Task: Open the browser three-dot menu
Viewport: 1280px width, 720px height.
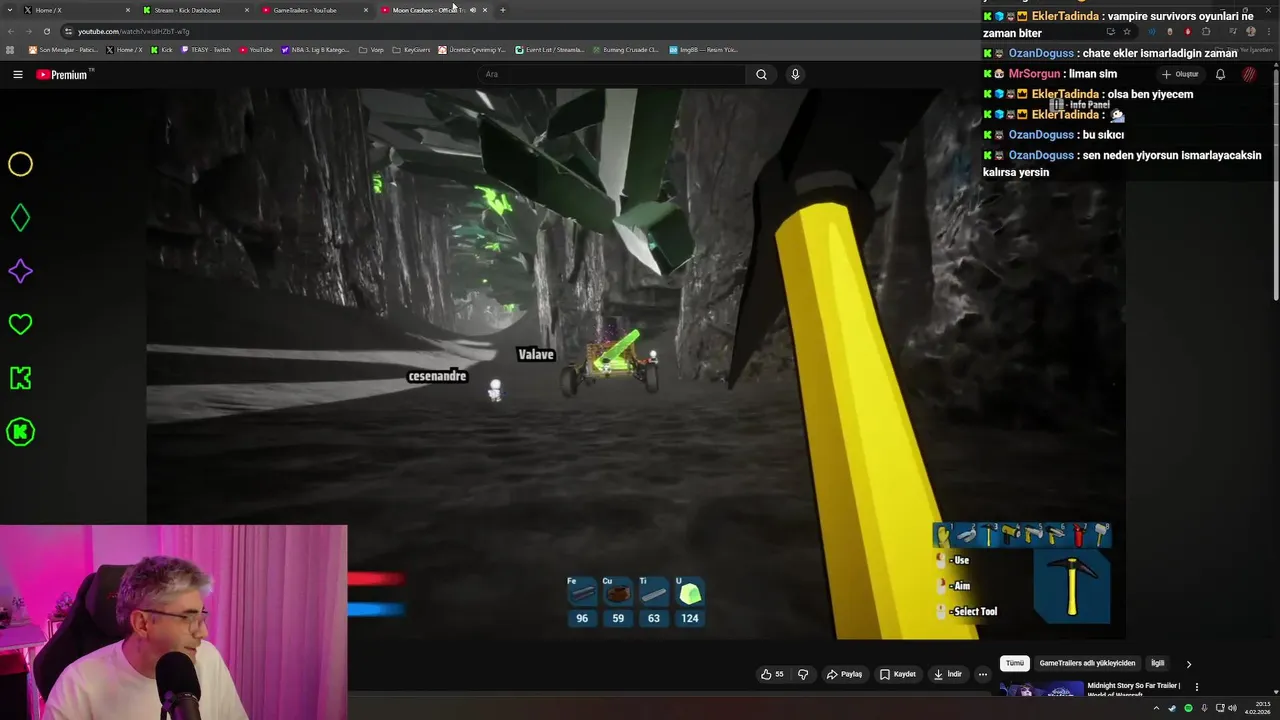Action: pyautogui.click(x=1269, y=31)
